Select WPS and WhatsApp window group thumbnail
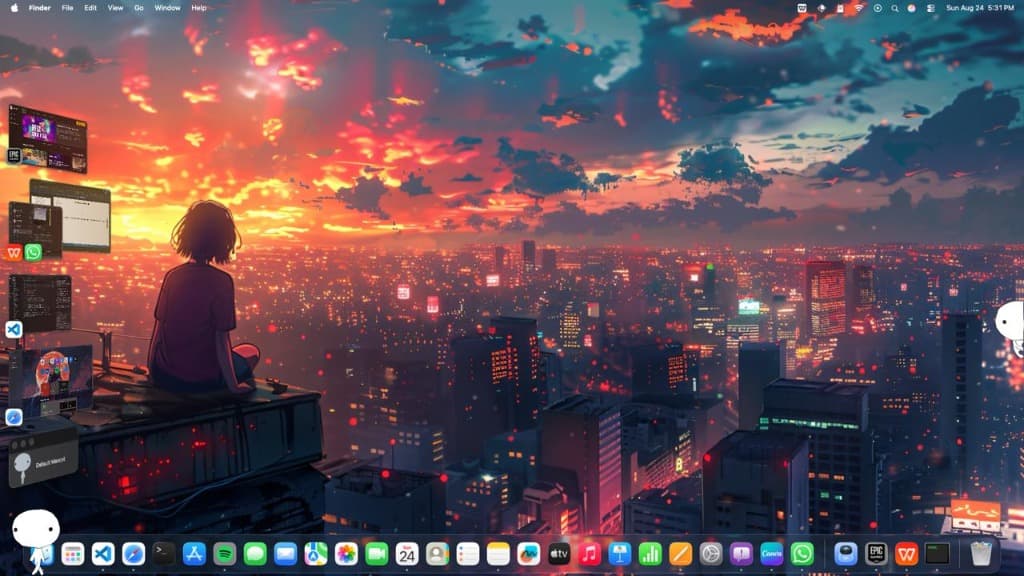 [x=59, y=218]
